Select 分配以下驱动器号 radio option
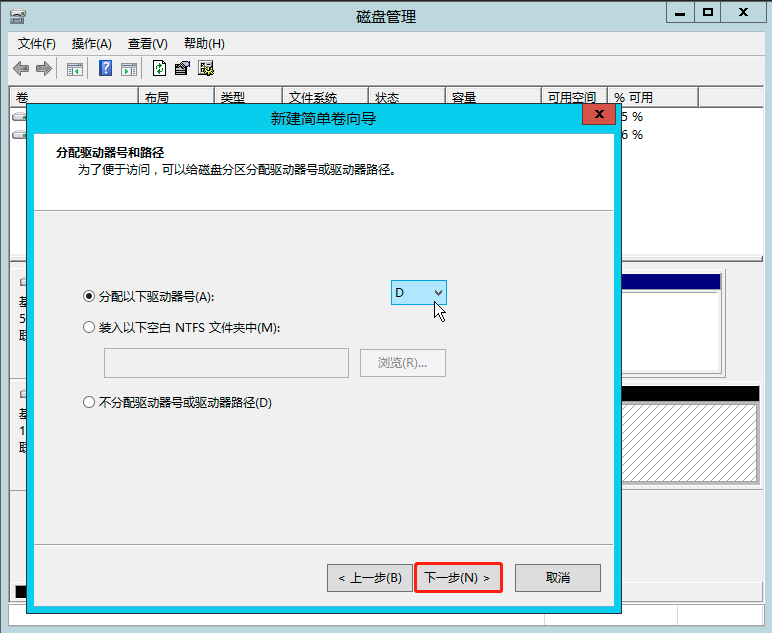 coord(148,296)
